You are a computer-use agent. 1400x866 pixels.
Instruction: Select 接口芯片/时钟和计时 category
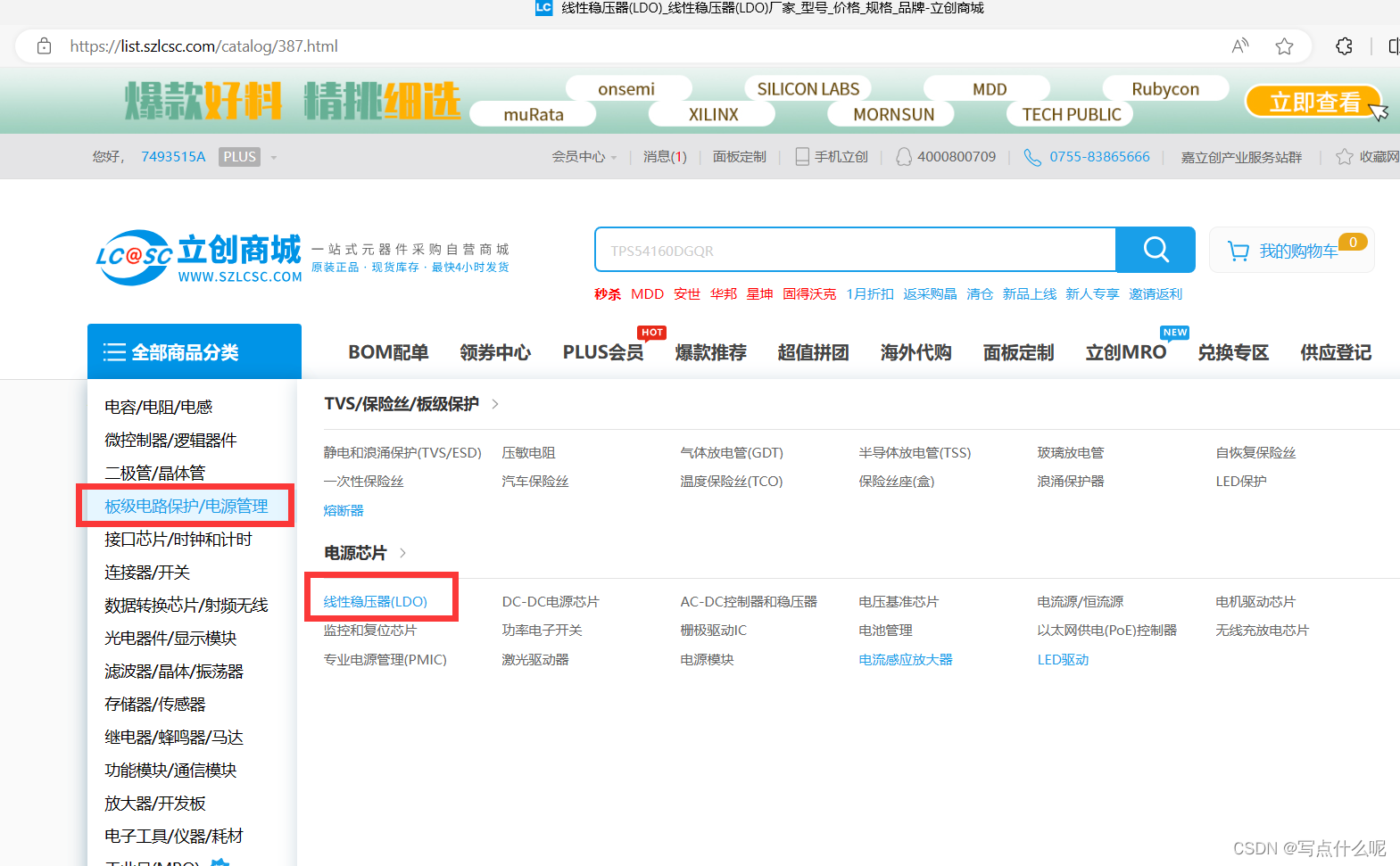point(178,539)
